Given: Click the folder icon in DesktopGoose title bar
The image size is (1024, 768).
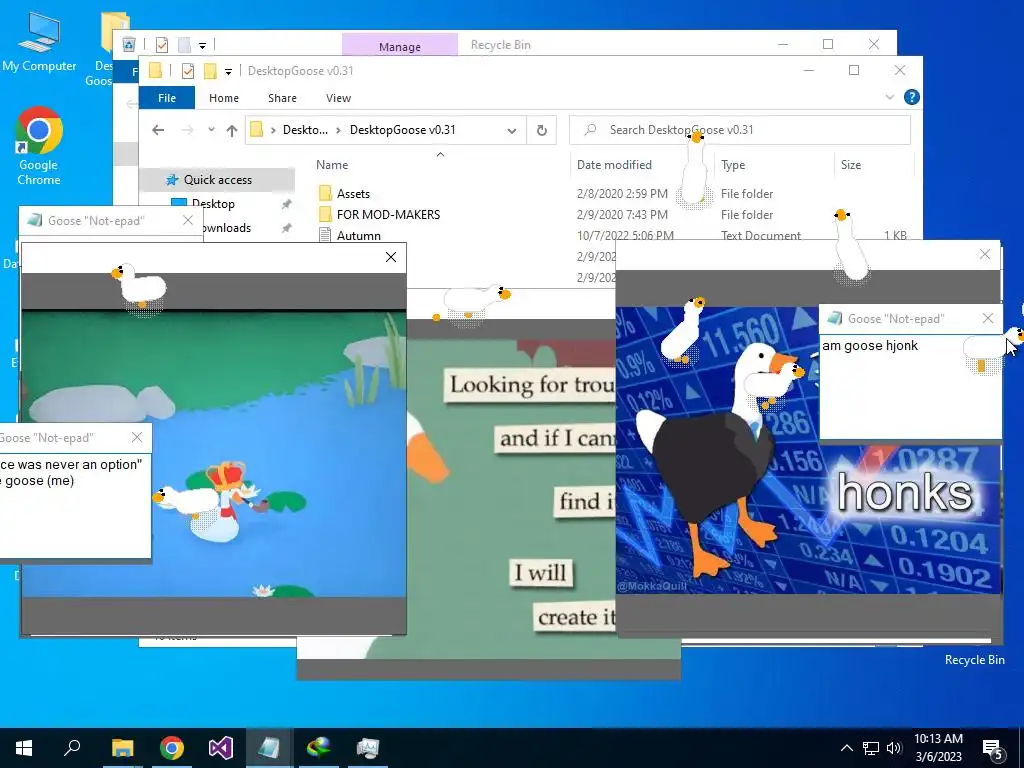Looking at the screenshot, I should pyautogui.click(x=155, y=71).
